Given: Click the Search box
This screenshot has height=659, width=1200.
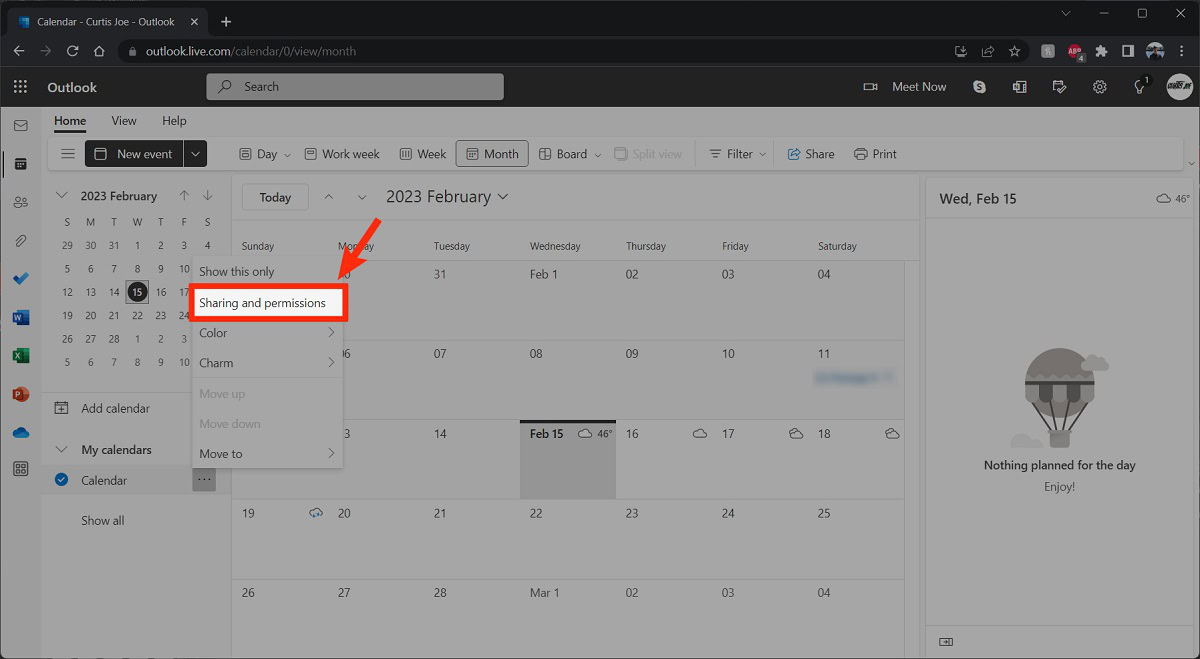Looking at the screenshot, I should click(x=355, y=87).
